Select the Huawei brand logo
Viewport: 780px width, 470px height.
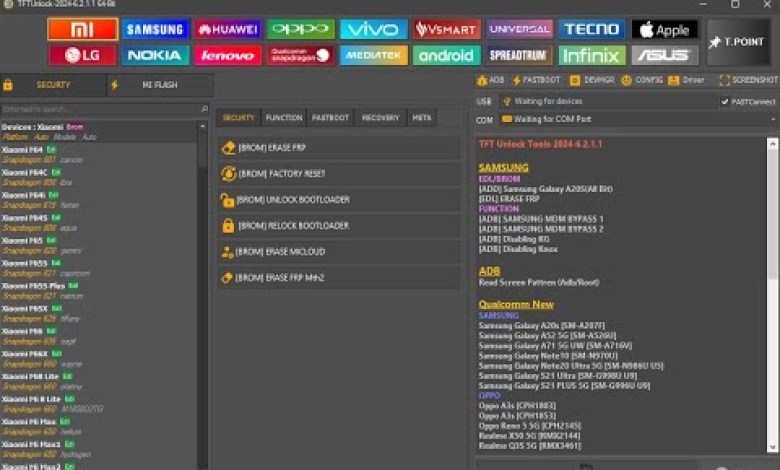[x=227, y=29]
